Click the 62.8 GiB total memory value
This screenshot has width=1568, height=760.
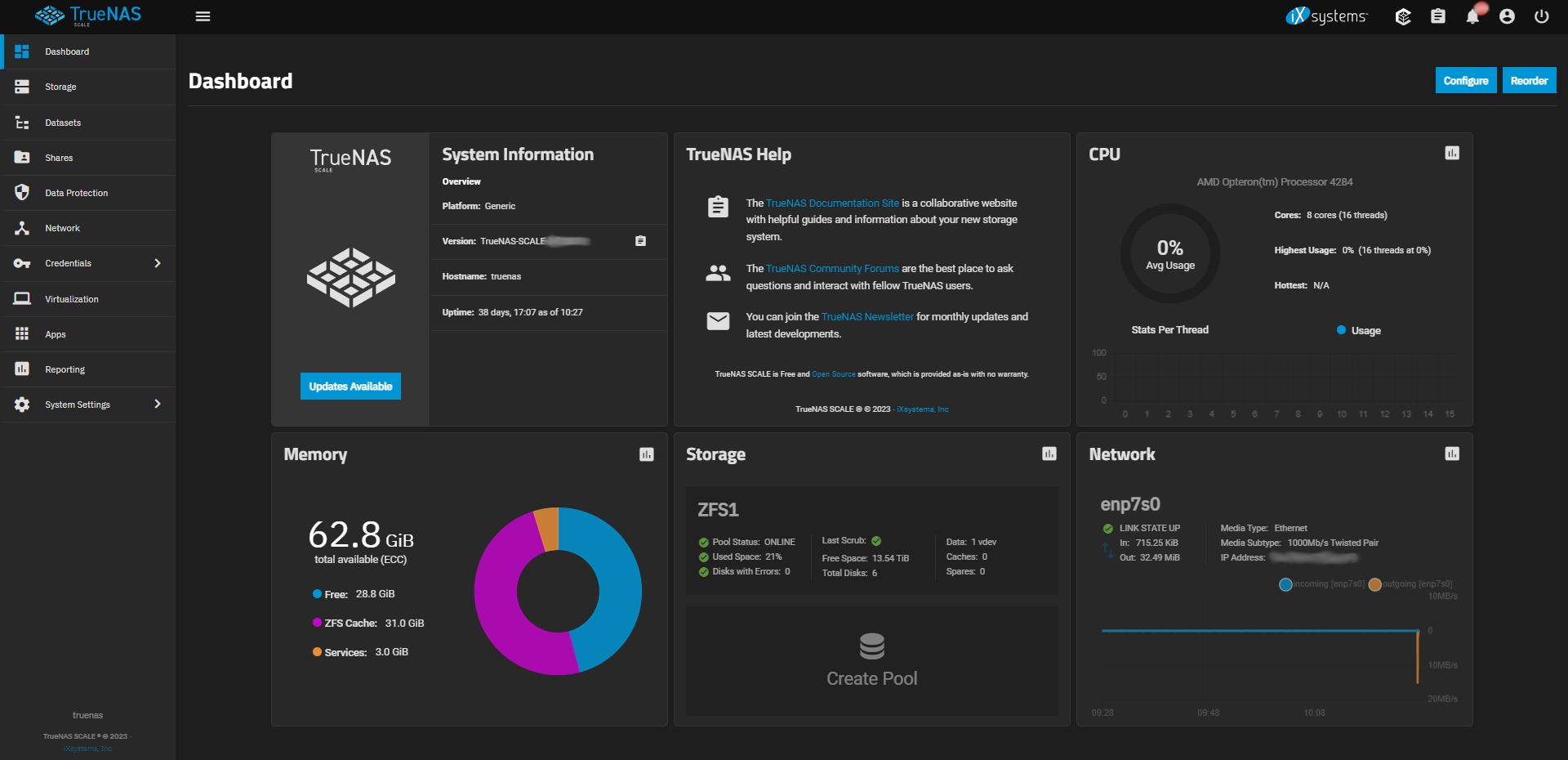(360, 536)
